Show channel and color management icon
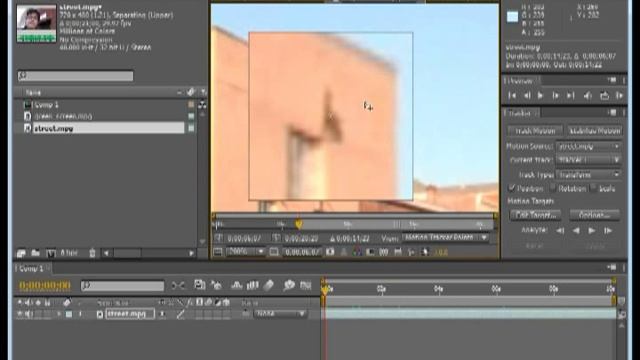The height and width of the screenshot is (360, 640). [357, 252]
